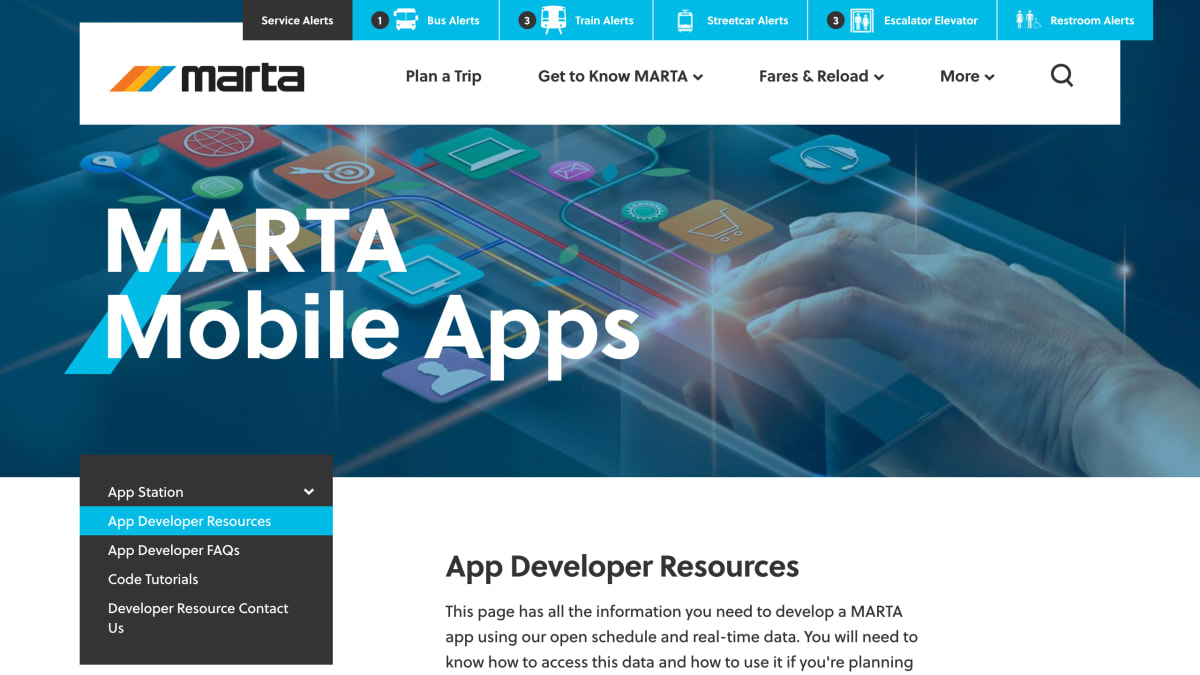Screen dimensions: 1200x675
Task: Open Developer Resource Contact Us
Action: tap(198, 618)
